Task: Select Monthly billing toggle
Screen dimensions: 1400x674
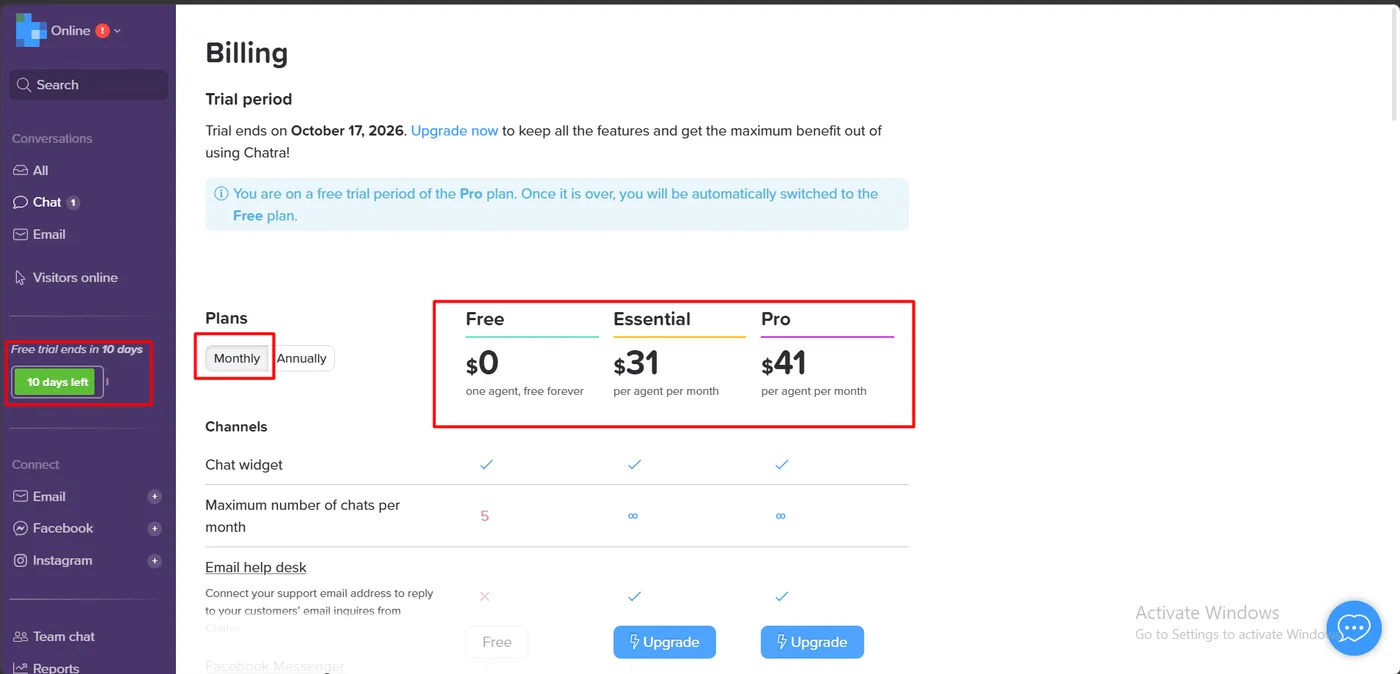Action: (x=237, y=358)
